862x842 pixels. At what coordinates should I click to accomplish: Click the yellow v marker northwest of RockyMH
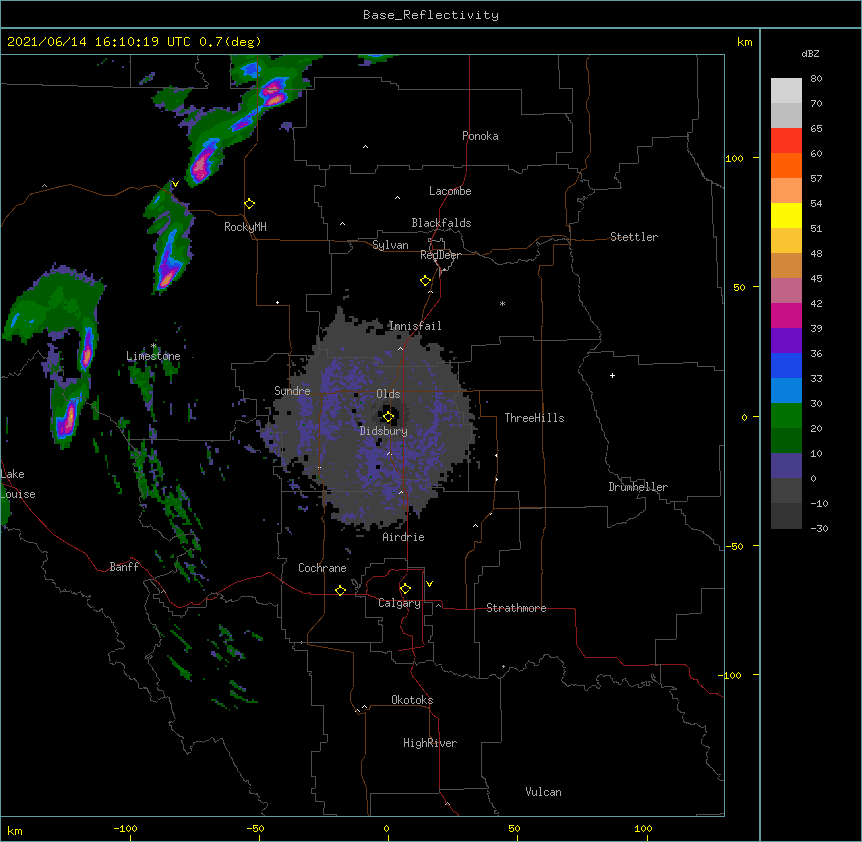tap(175, 184)
